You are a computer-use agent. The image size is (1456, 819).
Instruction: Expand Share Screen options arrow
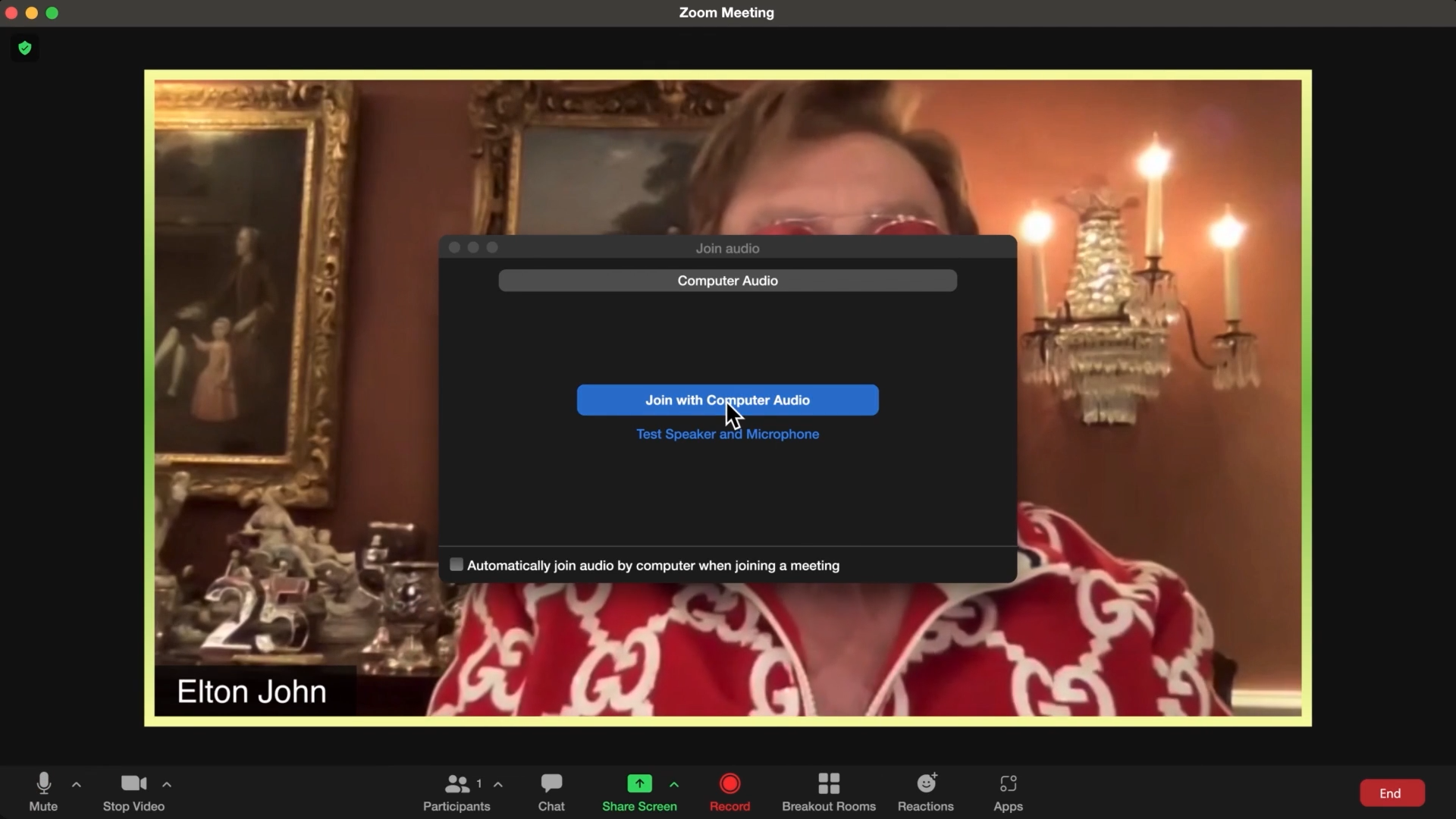[x=674, y=785]
